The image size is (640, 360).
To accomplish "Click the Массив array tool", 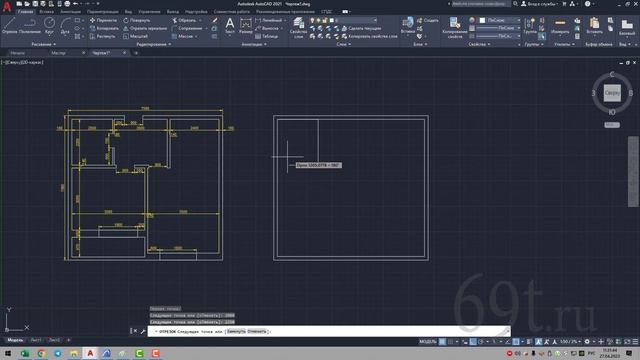I will point(182,36).
